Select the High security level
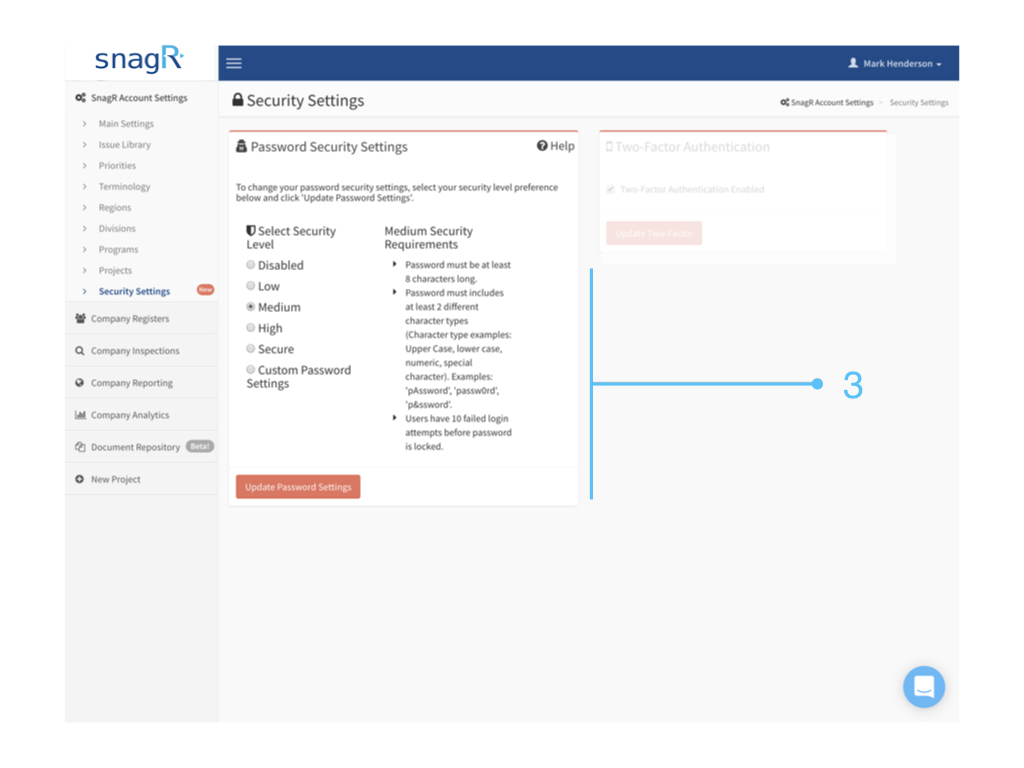The image size is (1024, 768). click(251, 327)
